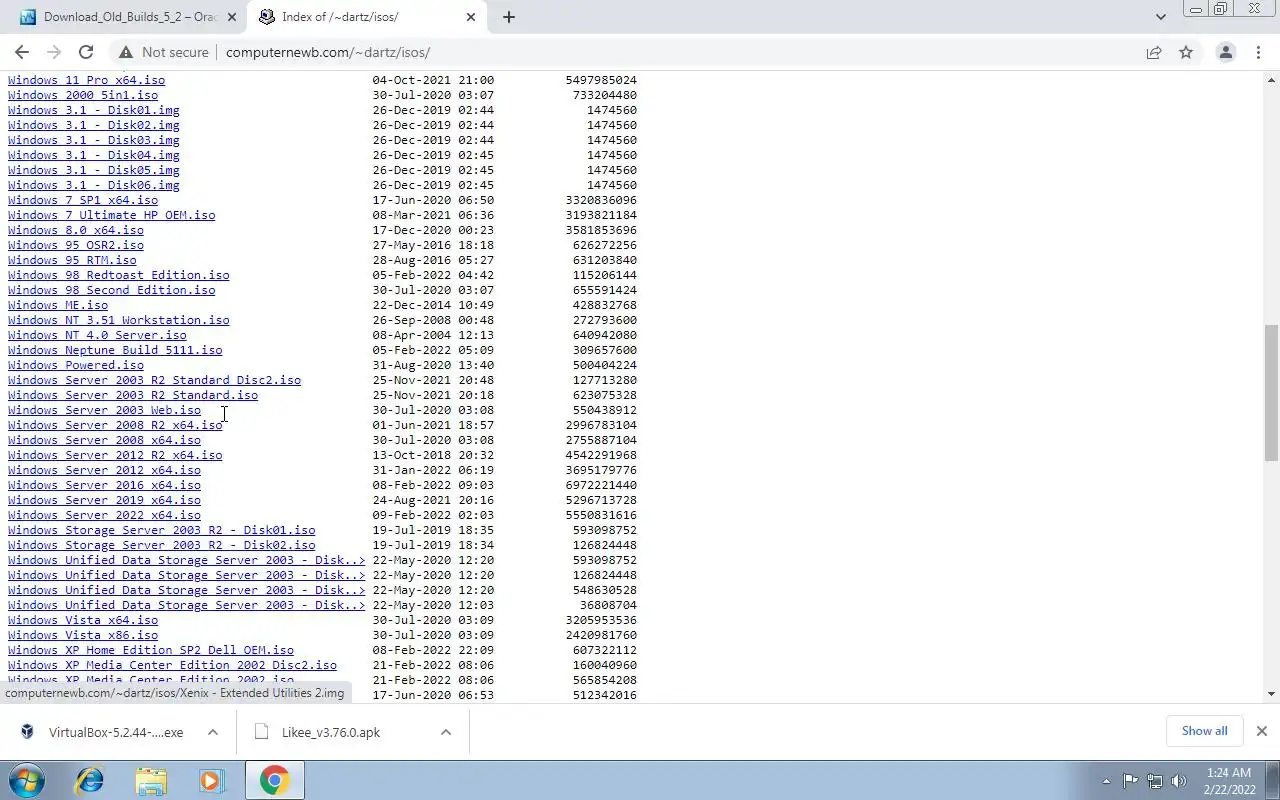
Task: Open Action Center flag icon
Action: click(1130, 781)
